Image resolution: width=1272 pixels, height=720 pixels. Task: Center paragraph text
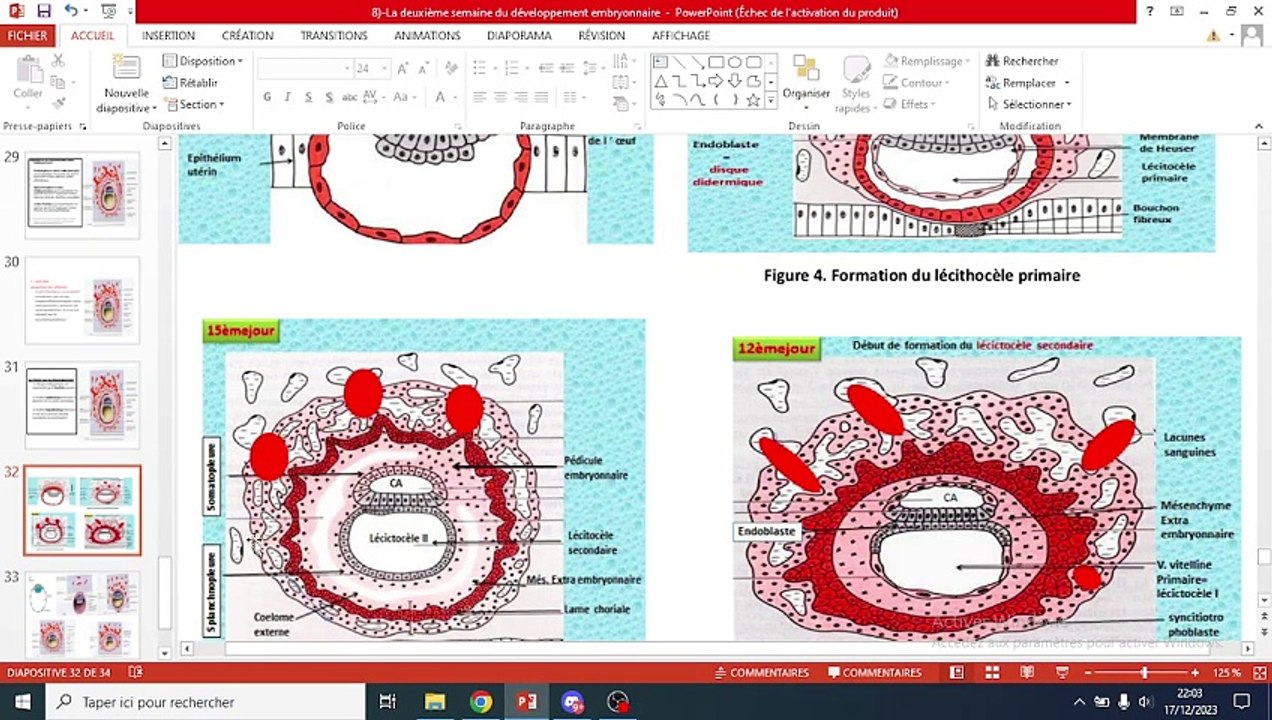tap(501, 97)
